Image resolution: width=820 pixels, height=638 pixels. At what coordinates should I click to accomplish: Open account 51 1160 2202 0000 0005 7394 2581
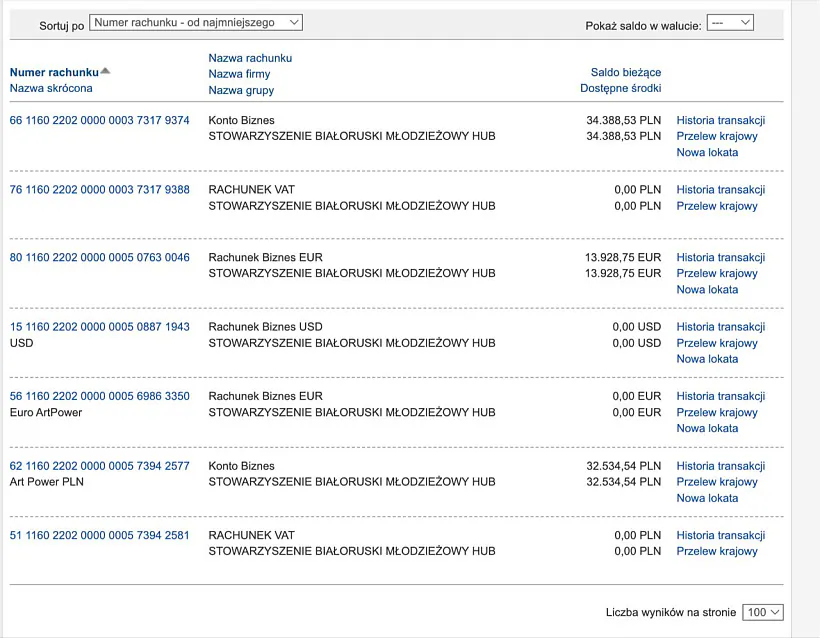[x=99, y=535]
